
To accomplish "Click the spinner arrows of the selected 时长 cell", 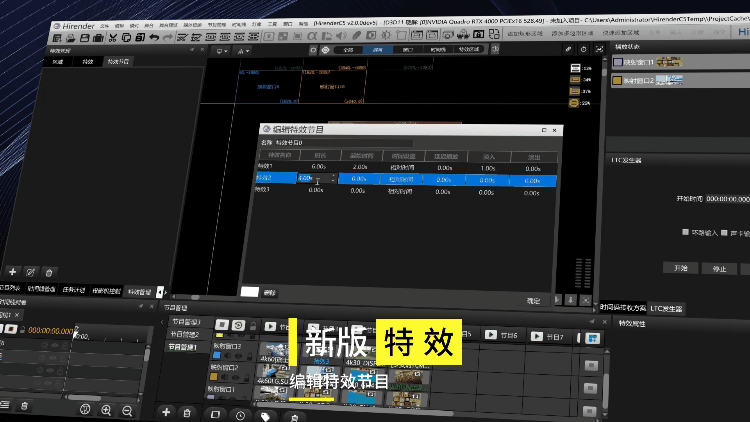I will [x=333, y=178].
